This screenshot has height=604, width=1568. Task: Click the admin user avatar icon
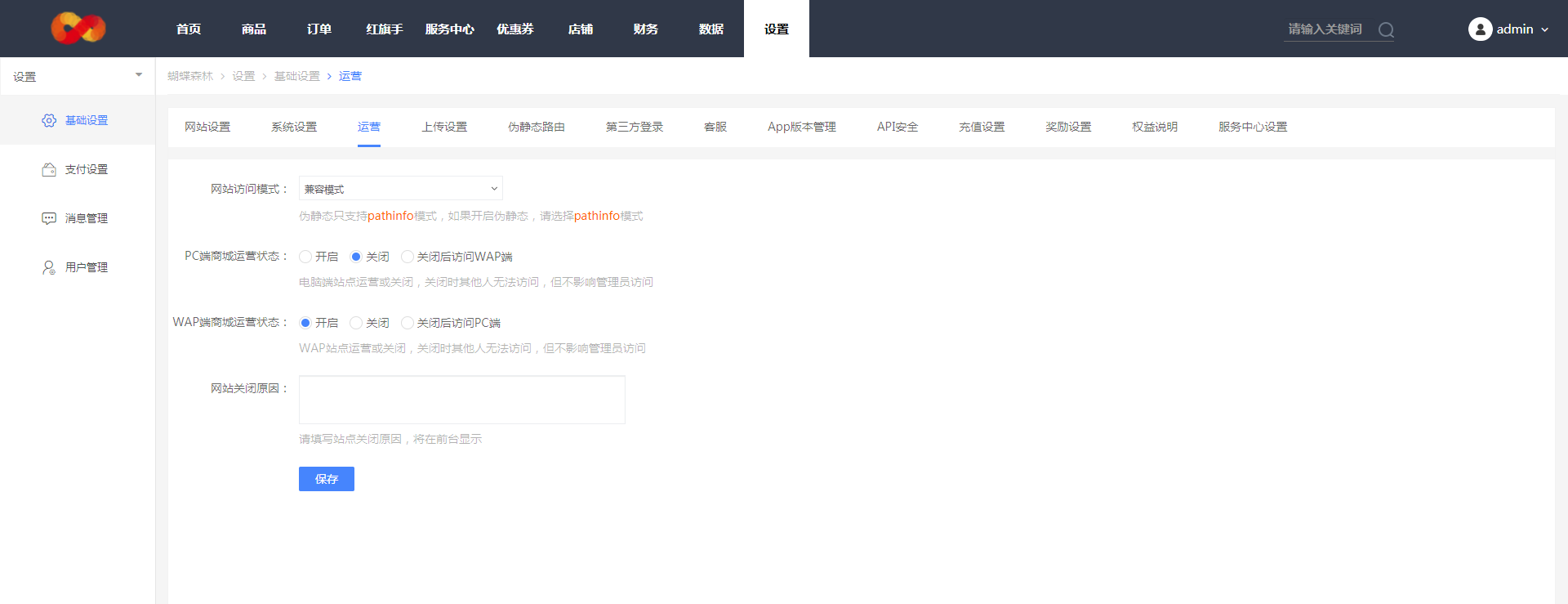[x=1480, y=29]
